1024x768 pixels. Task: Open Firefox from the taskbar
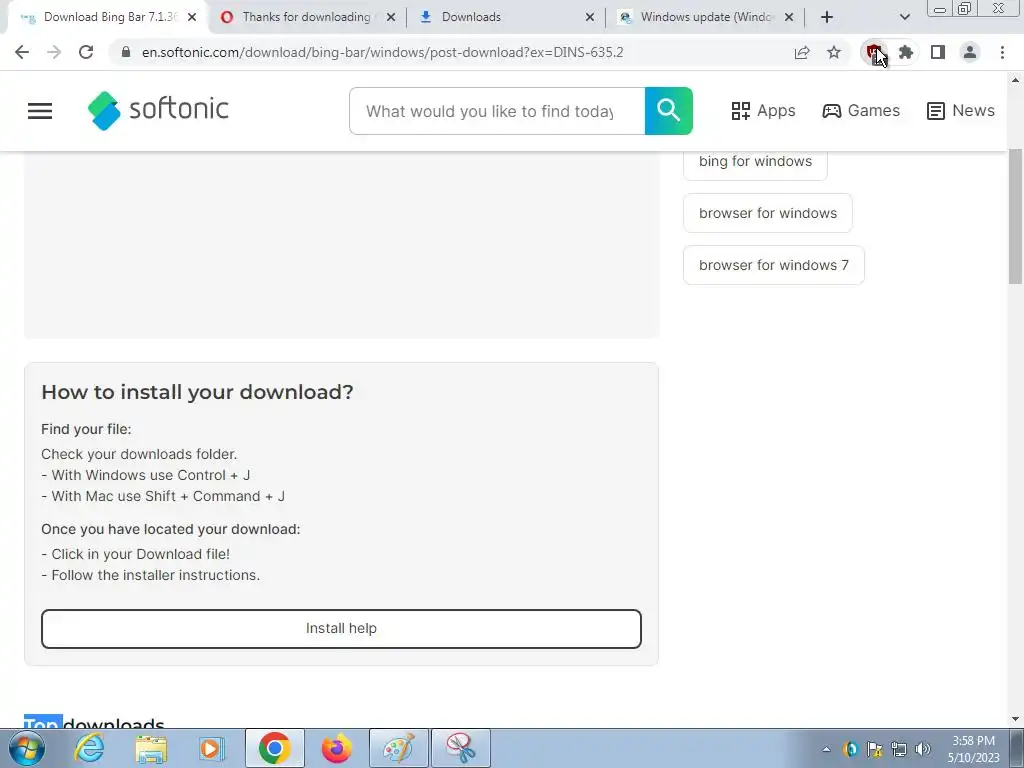tap(336, 748)
